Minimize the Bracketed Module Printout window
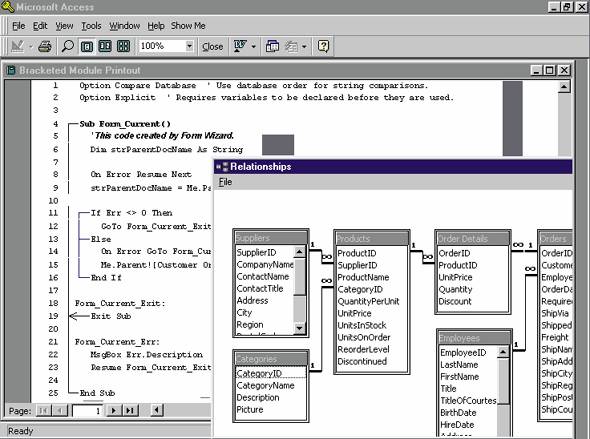590x439 pixels. click(537, 70)
